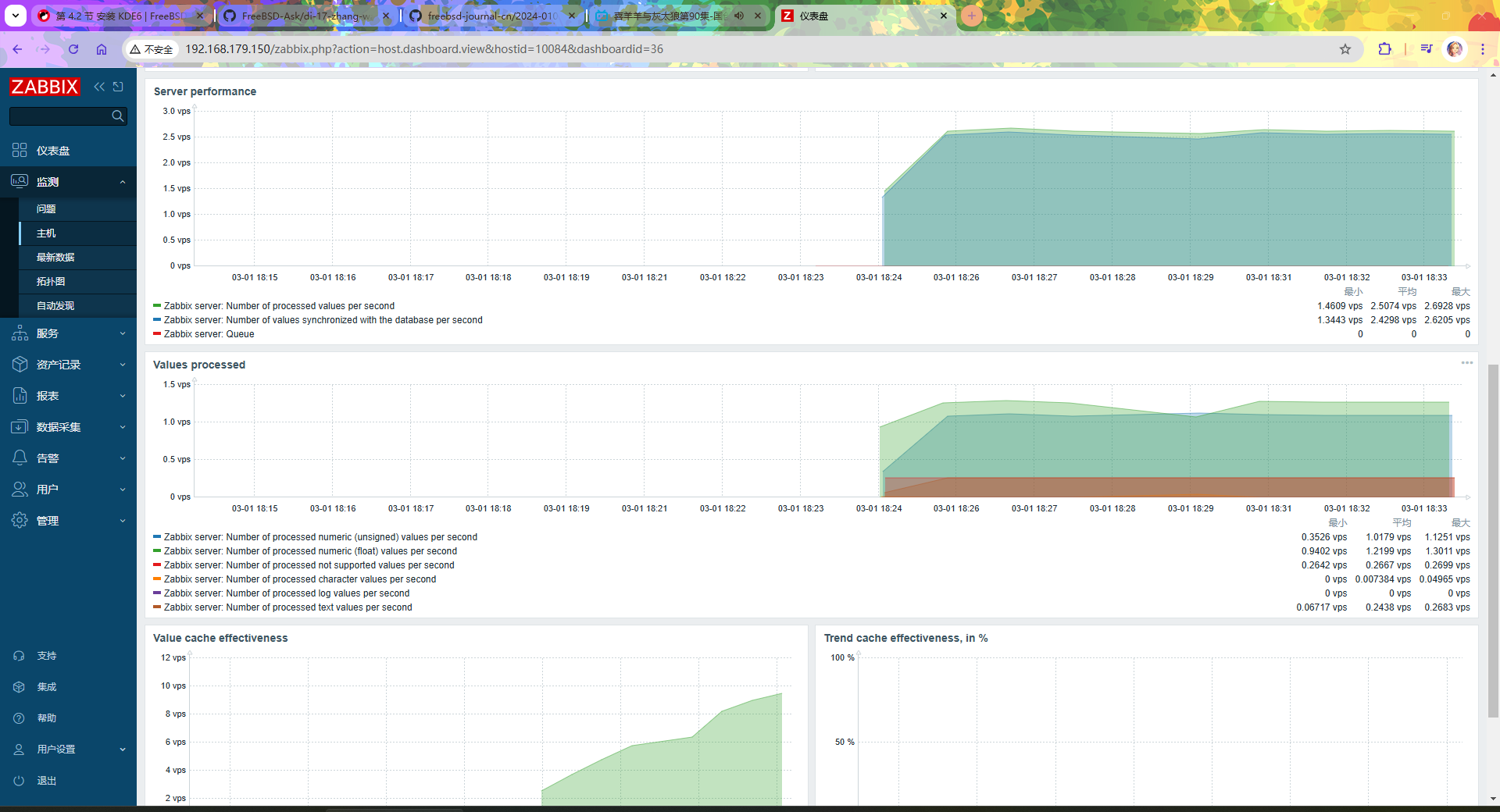The width and height of the screenshot is (1500, 812).
Task: Click the Trend cache effectiveness title
Action: coord(905,638)
